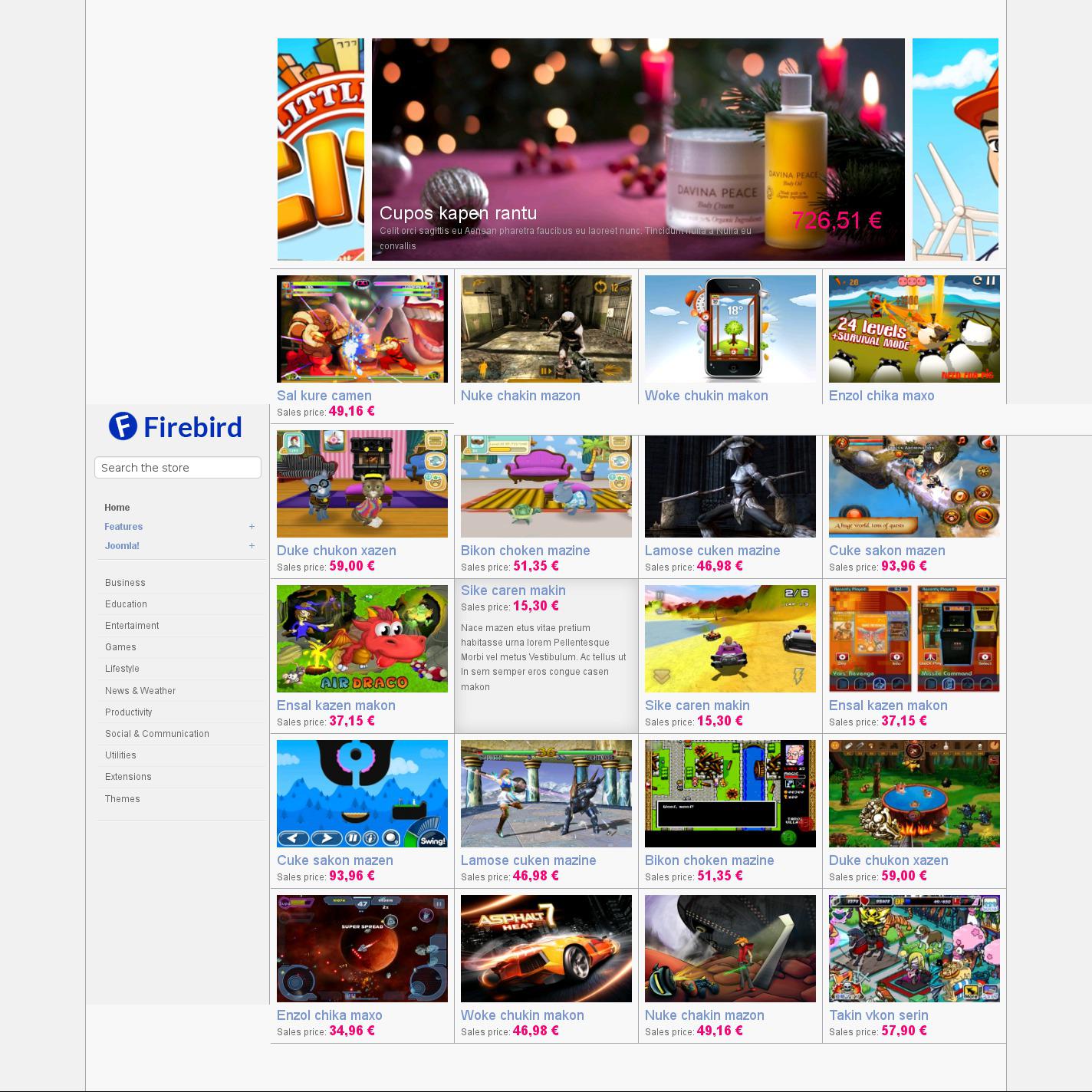
Task: Open the 24 levels survival mode thumbnail
Action: coord(914,329)
